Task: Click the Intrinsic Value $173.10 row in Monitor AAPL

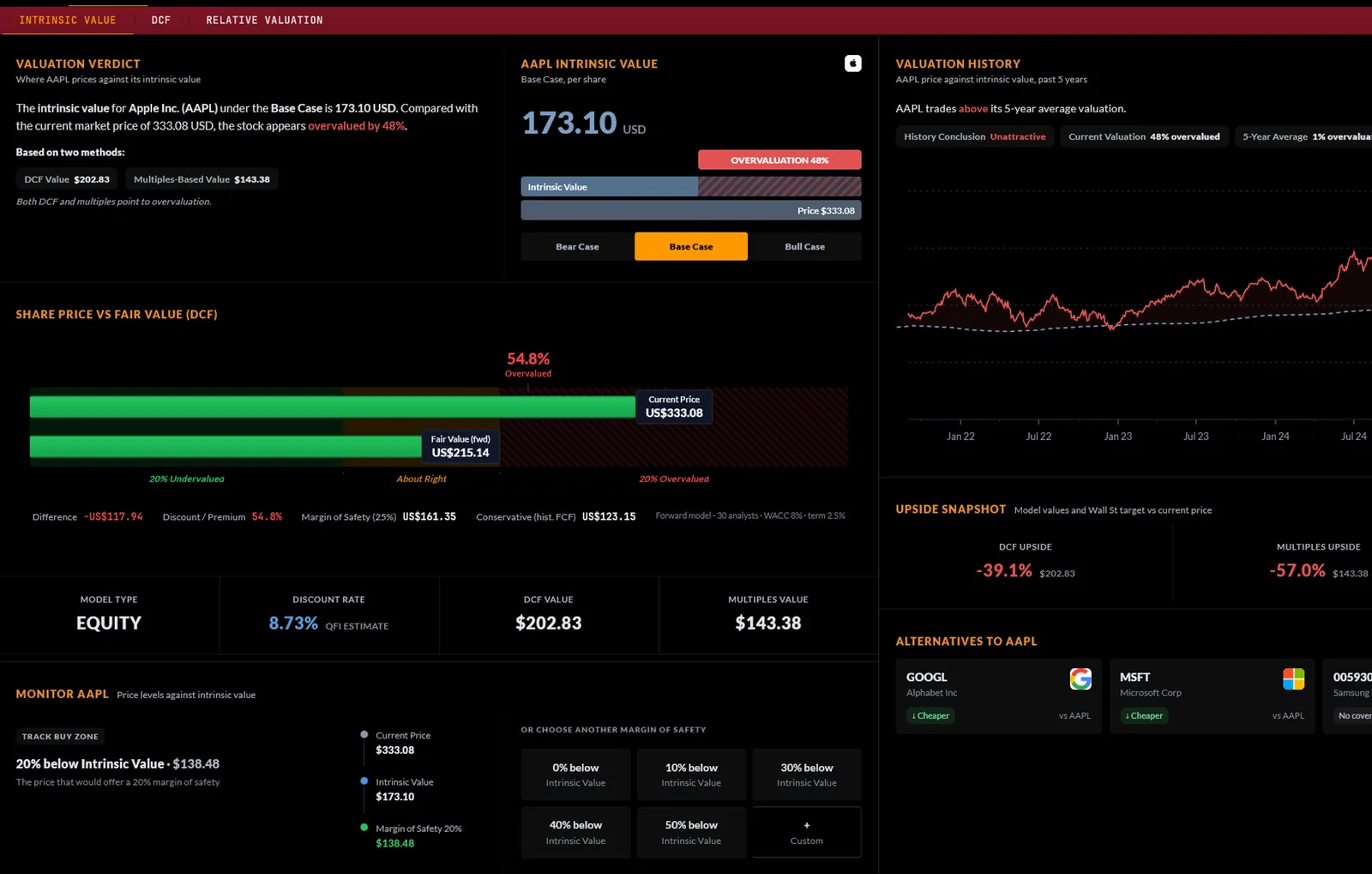Action: click(x=396, y=789)
